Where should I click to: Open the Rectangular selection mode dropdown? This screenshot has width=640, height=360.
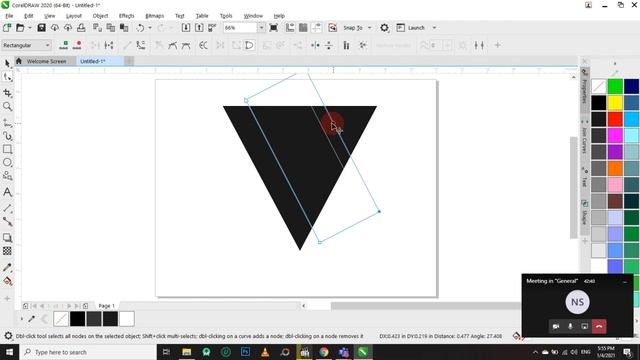47,45
